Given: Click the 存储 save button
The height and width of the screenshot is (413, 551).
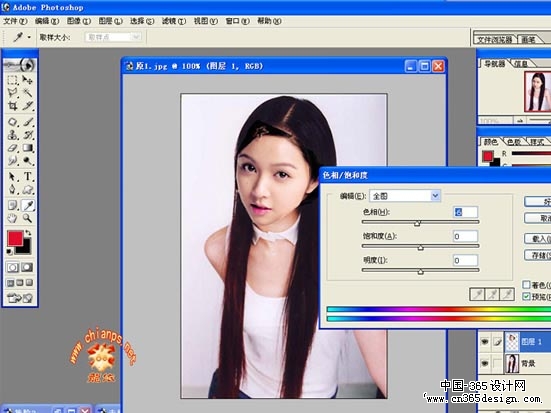Looking at the screenshot, I should pyautogui.click(x=538, y=255).
